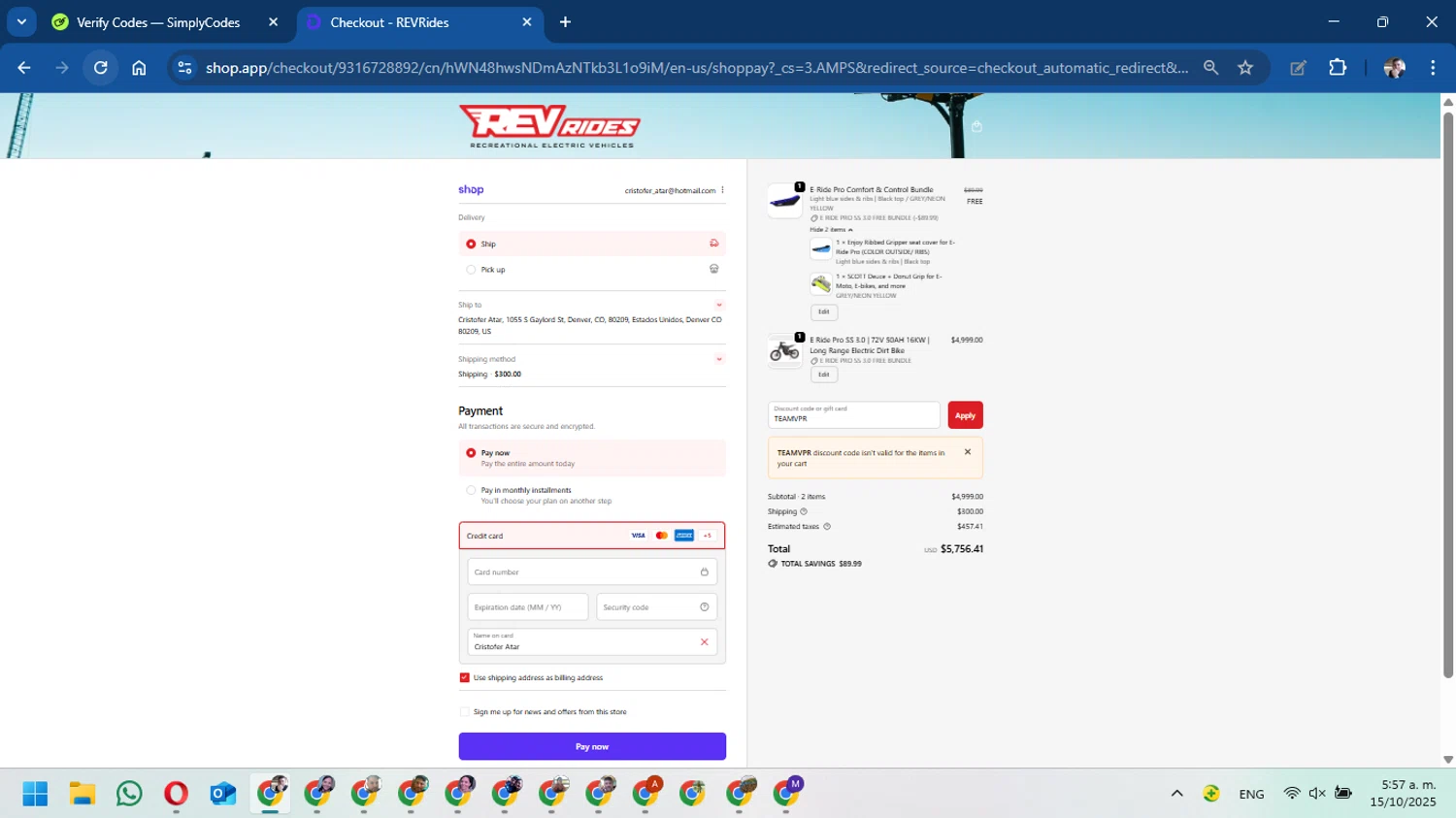Close the Checkout - REVRides tab

pyautogui.click(x=527, y=22)
